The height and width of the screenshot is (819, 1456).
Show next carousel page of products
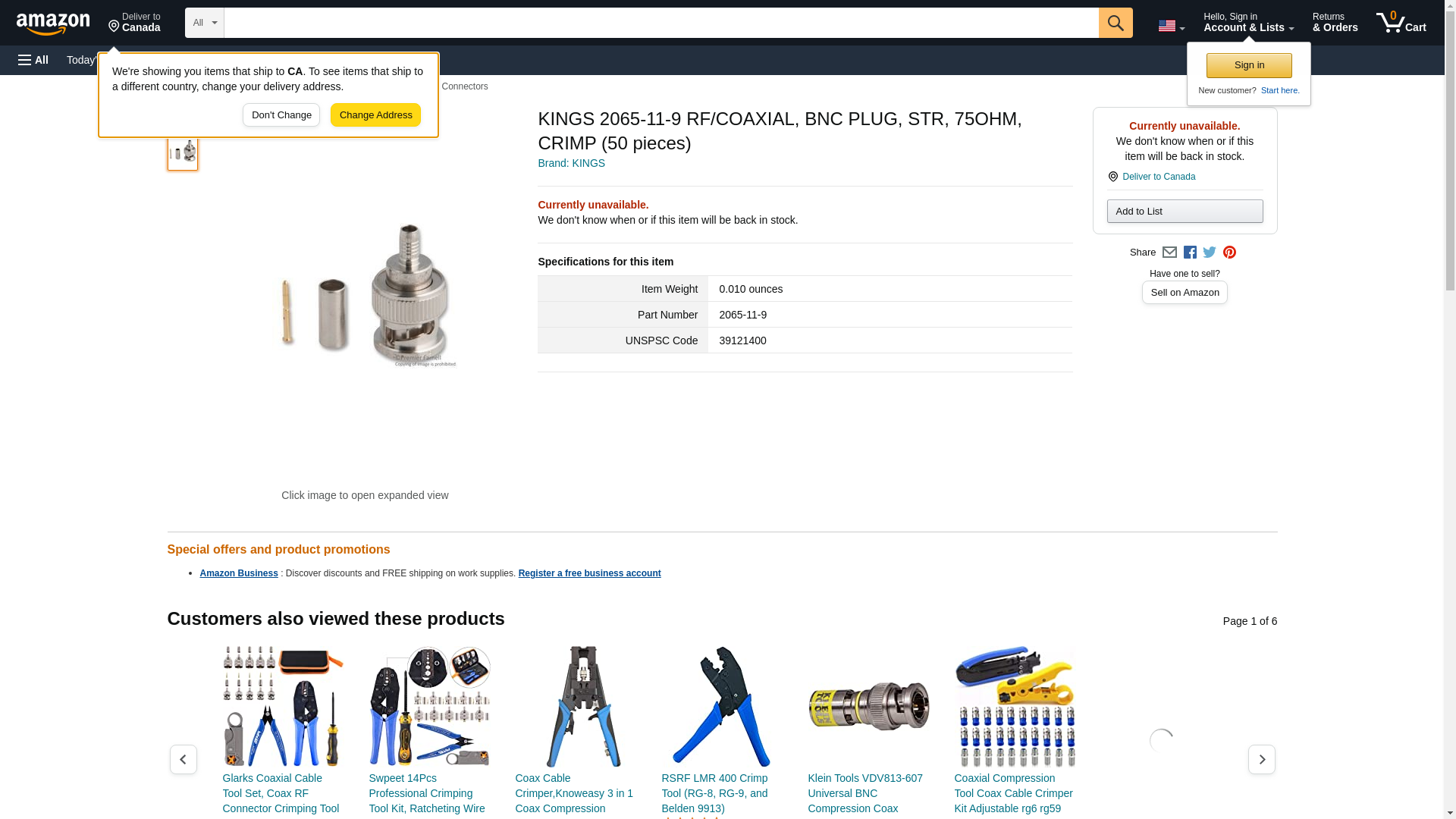1262,759
